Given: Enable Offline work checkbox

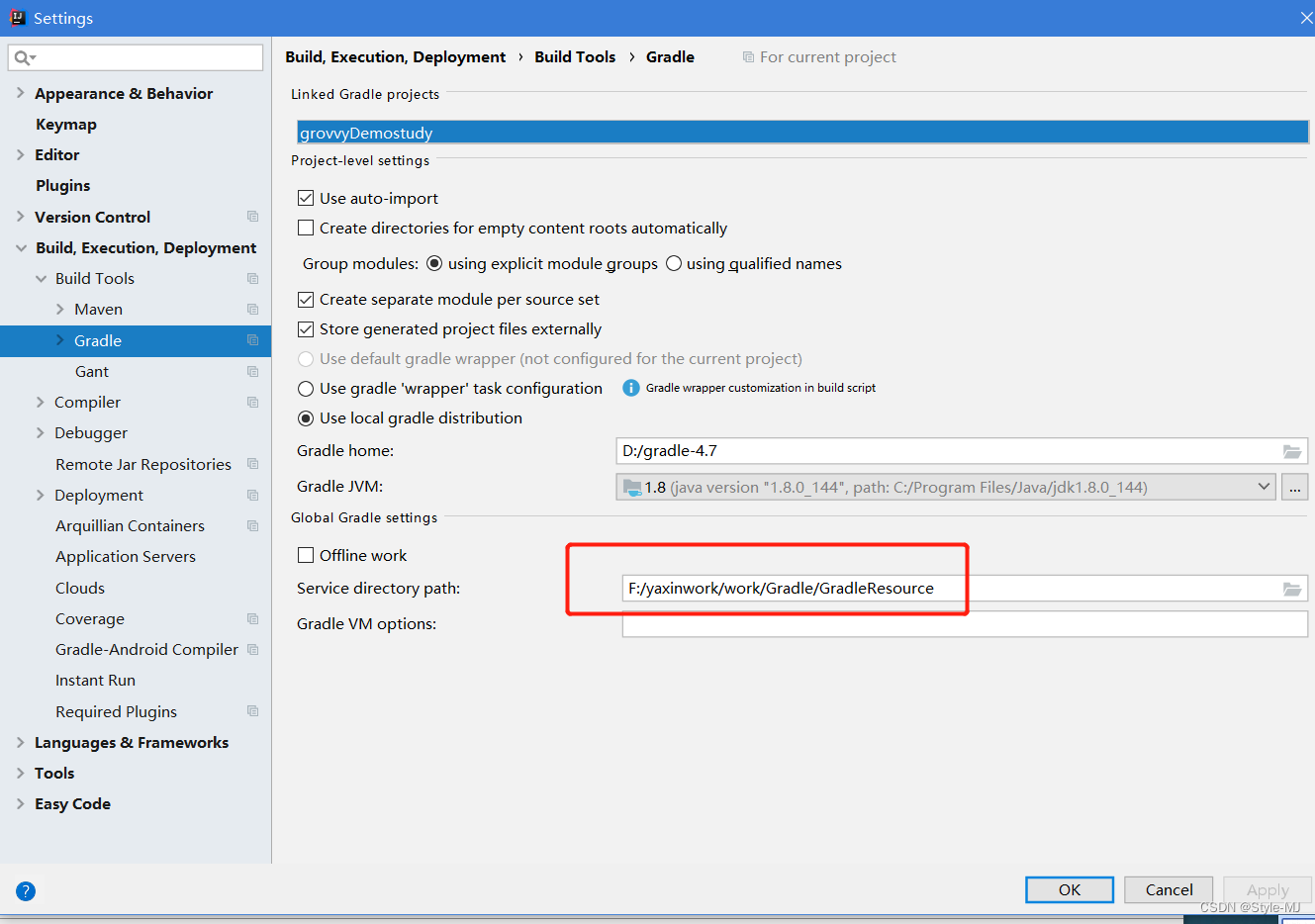Looking at the screenshot, I should pyautogui.click(x=306, y=555).
